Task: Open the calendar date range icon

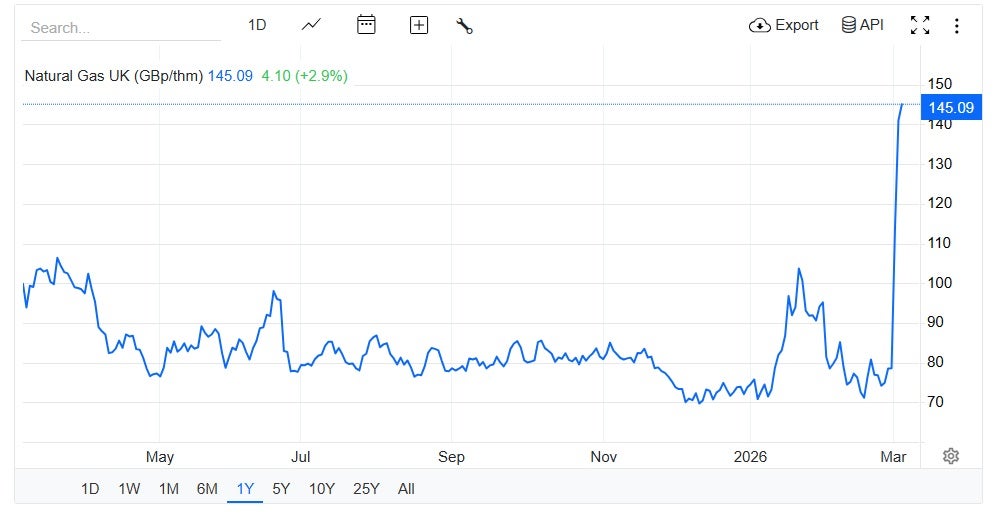Action: 366,25
